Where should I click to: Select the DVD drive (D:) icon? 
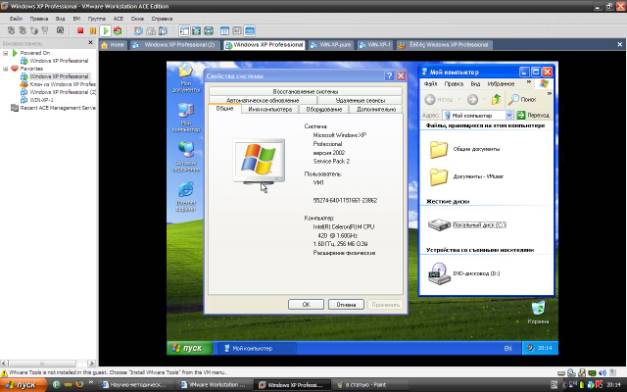(x=439, y=273)
